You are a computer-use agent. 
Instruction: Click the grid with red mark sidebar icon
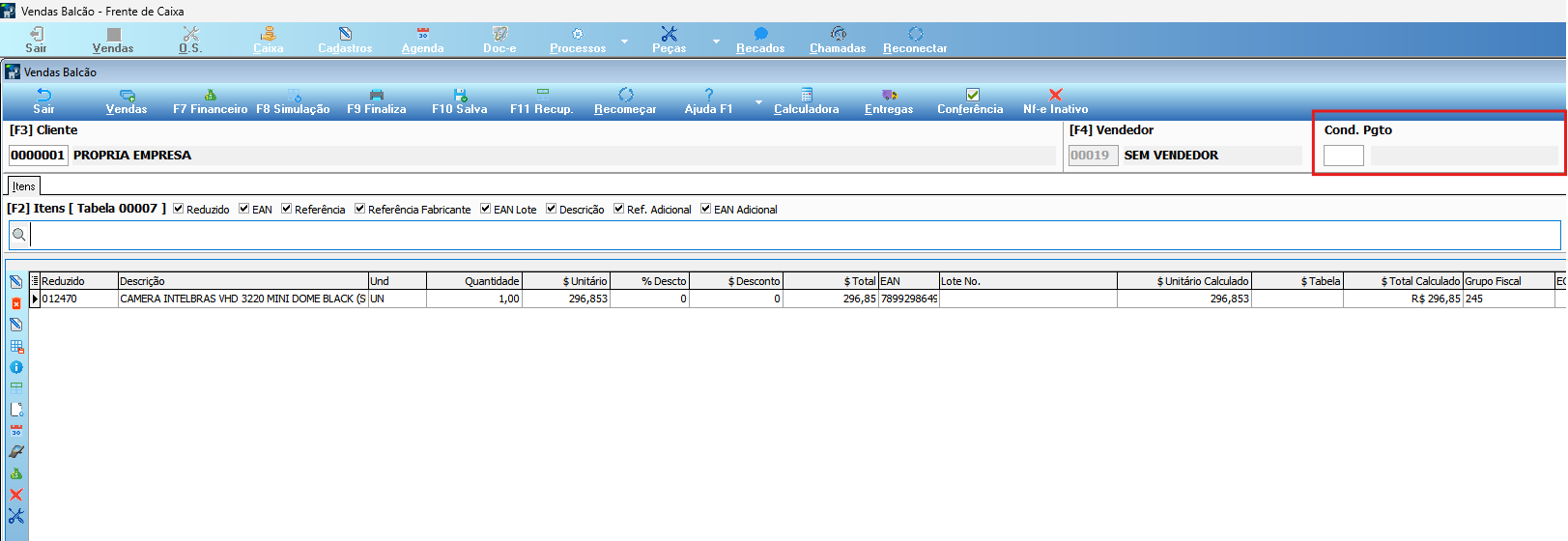click(15, 346)
